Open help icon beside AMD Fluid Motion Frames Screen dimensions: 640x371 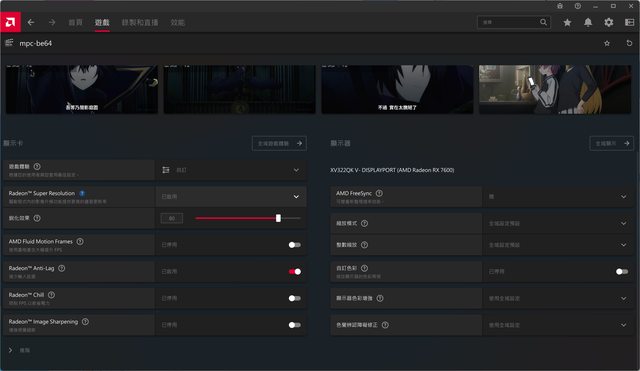(80, 242)
